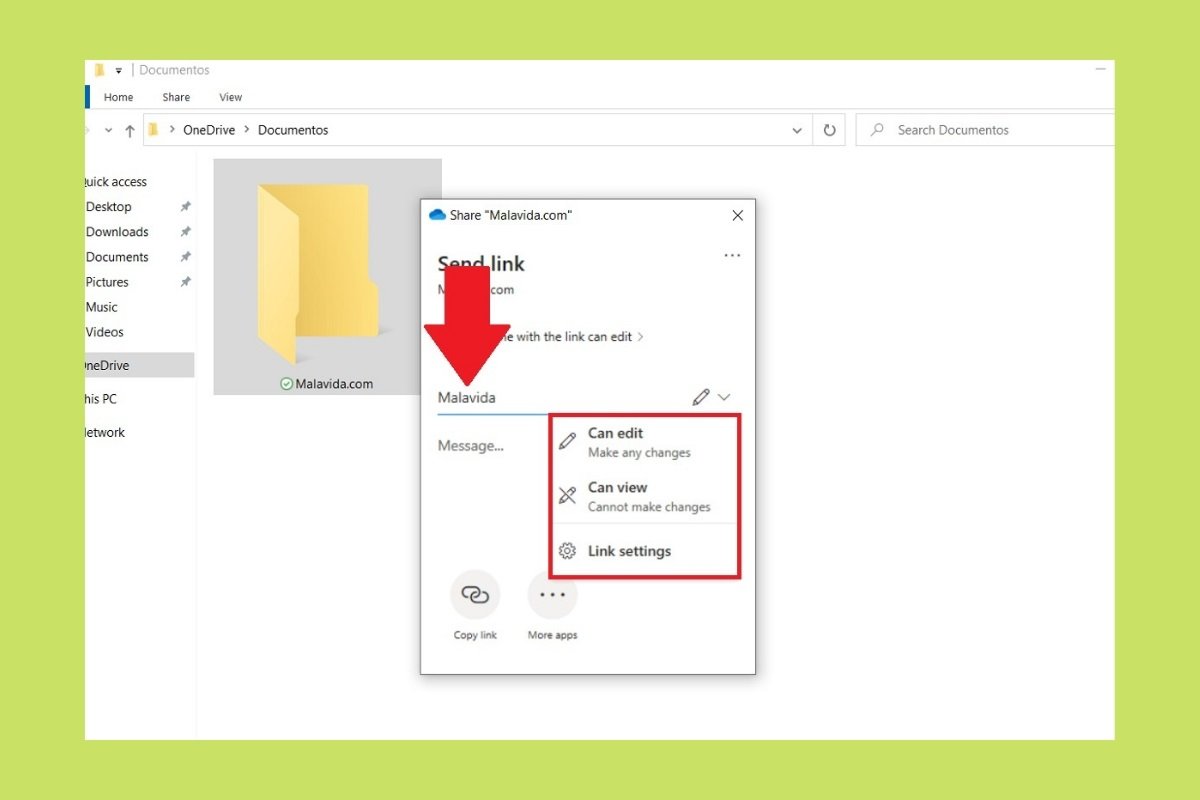Choose Can edit permission

(645, 442)
